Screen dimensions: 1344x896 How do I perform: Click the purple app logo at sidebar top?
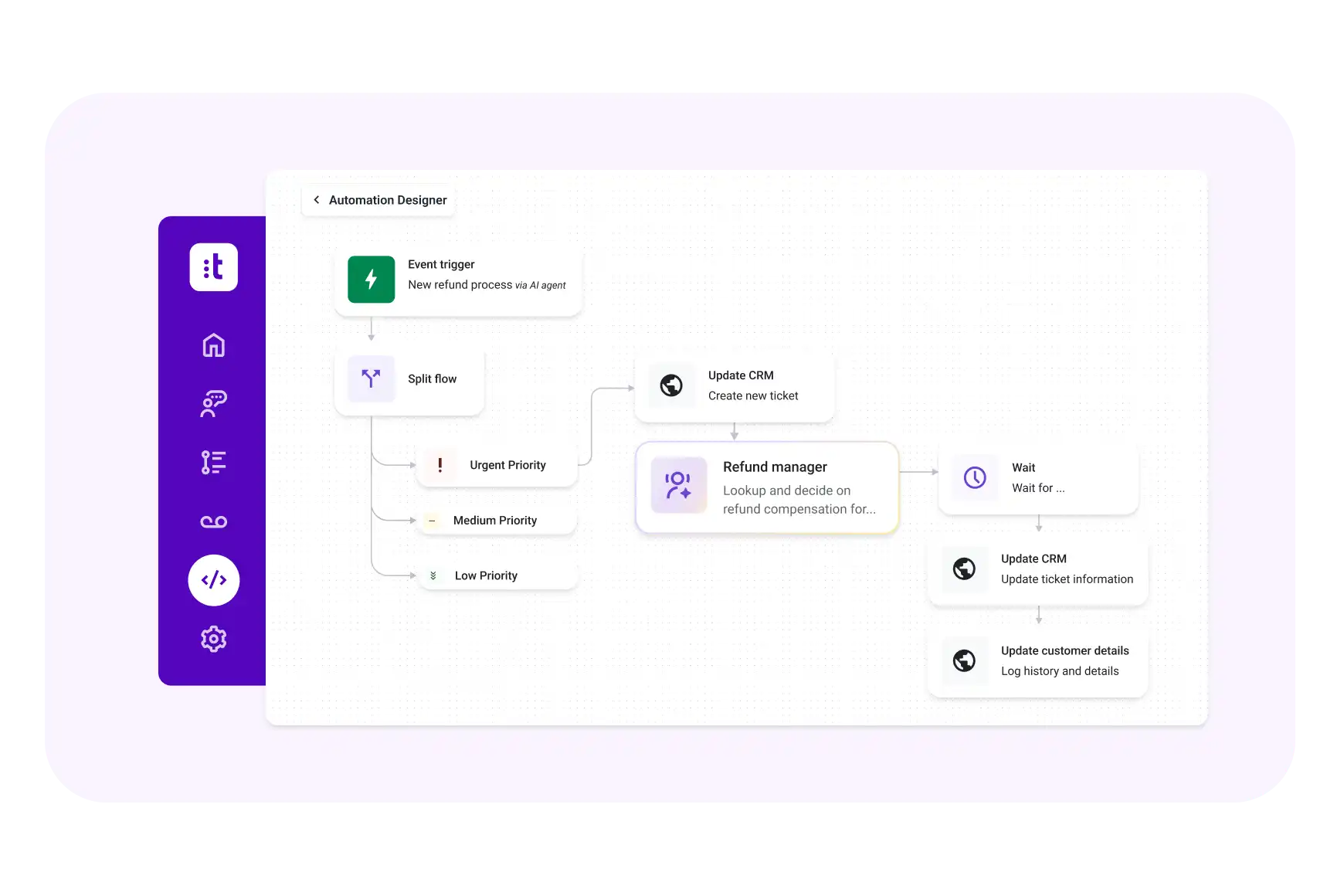(213, 266)
